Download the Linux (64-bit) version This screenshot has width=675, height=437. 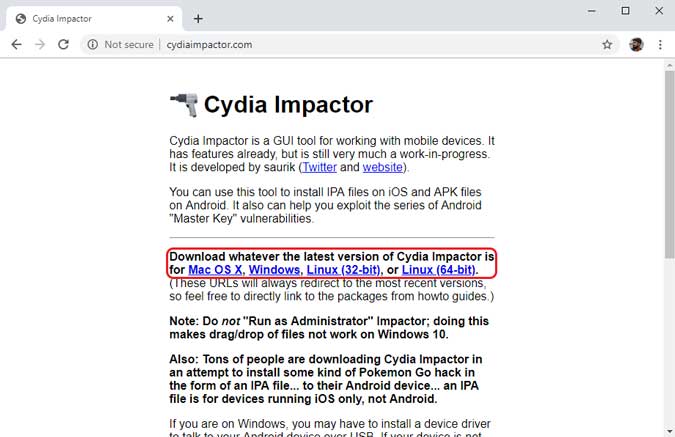point(438,270)
